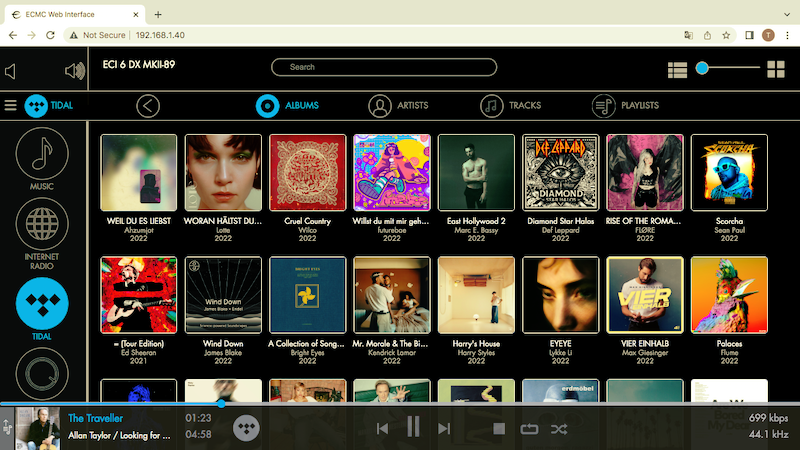Viewport: 800px width, 450px height.
Task: Stop playback
Action: coord(499,429)
